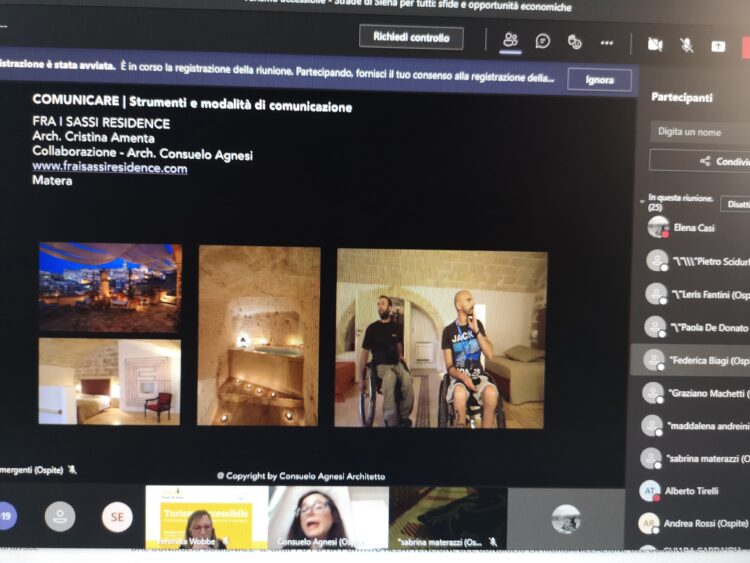Click Consuelo Agnesi's video thumbnail
Viewport: 750px width, 563px height.
click(x=327, y=516)
